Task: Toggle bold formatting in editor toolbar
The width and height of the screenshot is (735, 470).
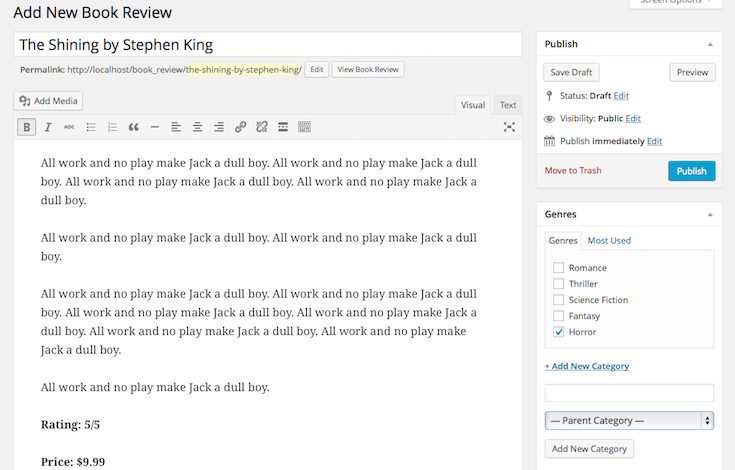Action: (27, 127)
